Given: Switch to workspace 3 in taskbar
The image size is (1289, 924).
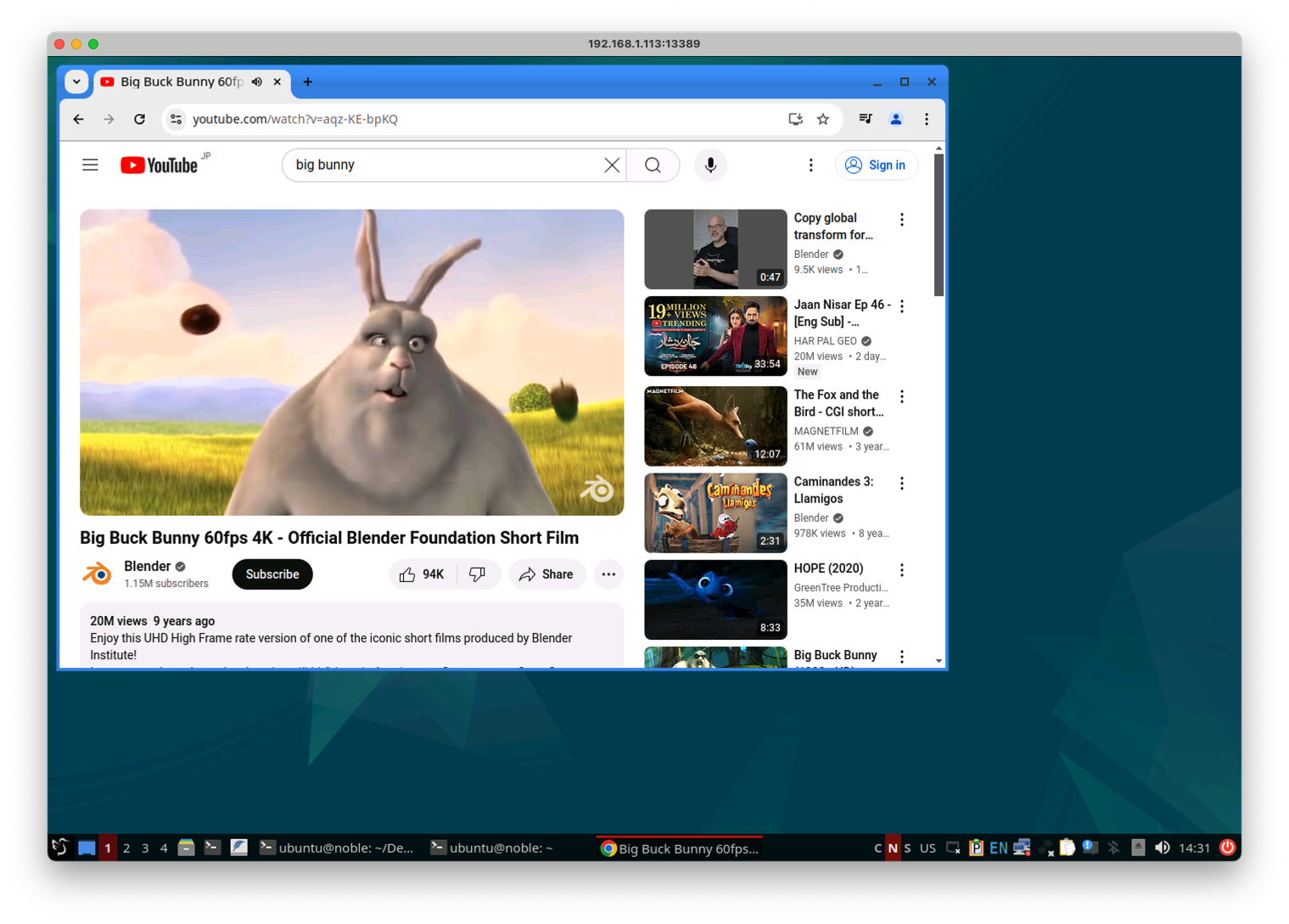Looking at the screenshot, I should pos(145,848).
